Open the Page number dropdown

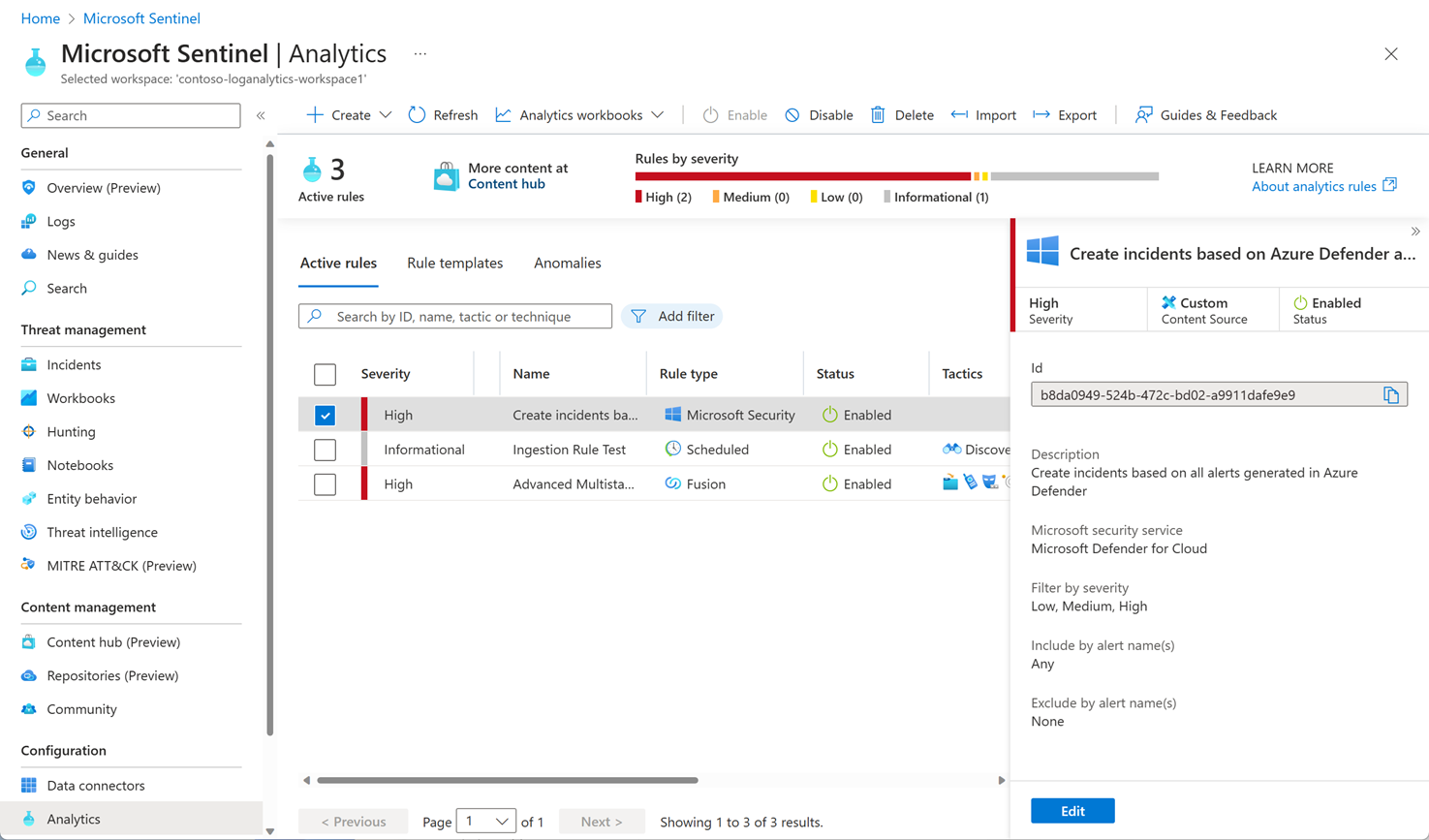485,822
